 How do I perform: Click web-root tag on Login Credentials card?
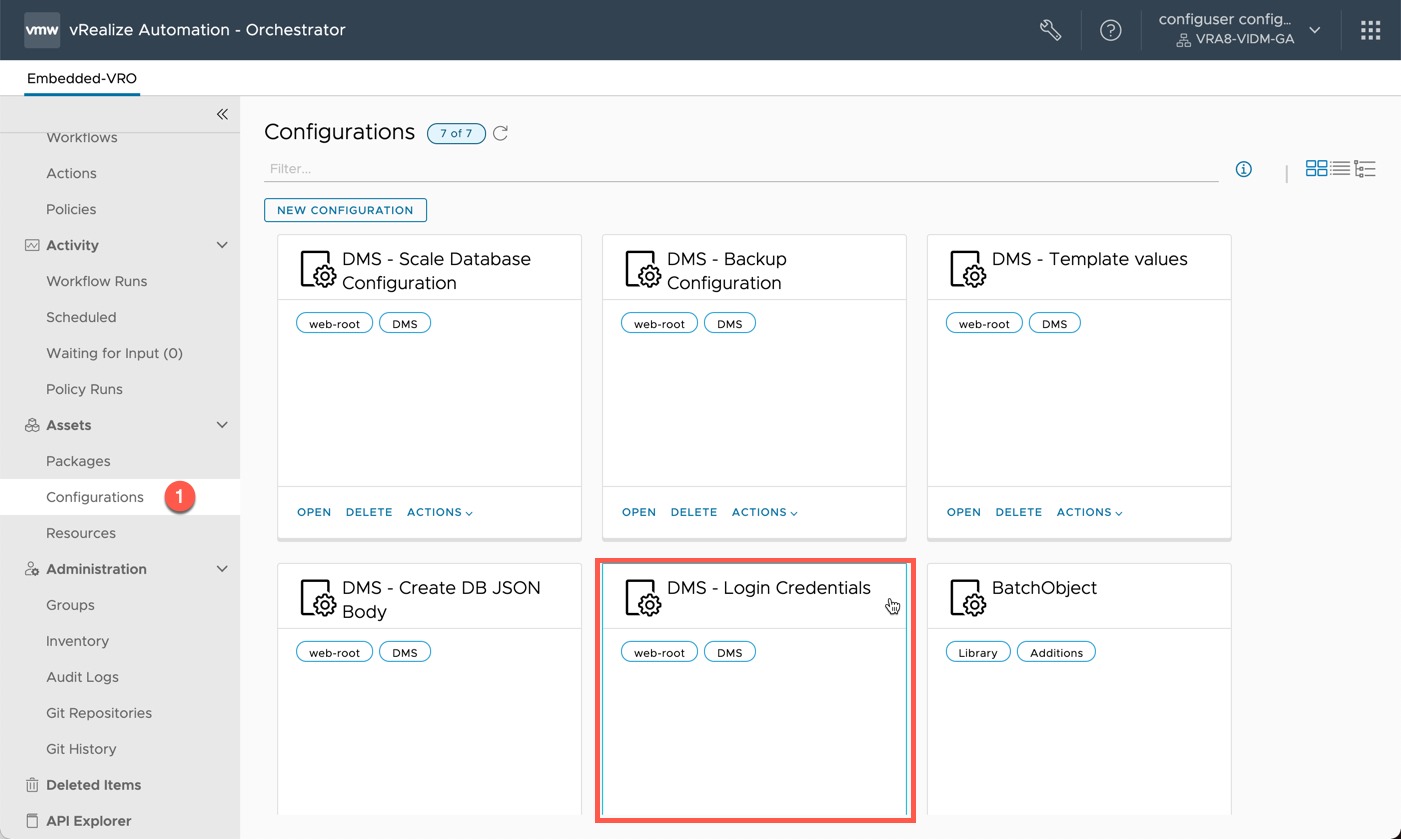[x=659, y=652]
